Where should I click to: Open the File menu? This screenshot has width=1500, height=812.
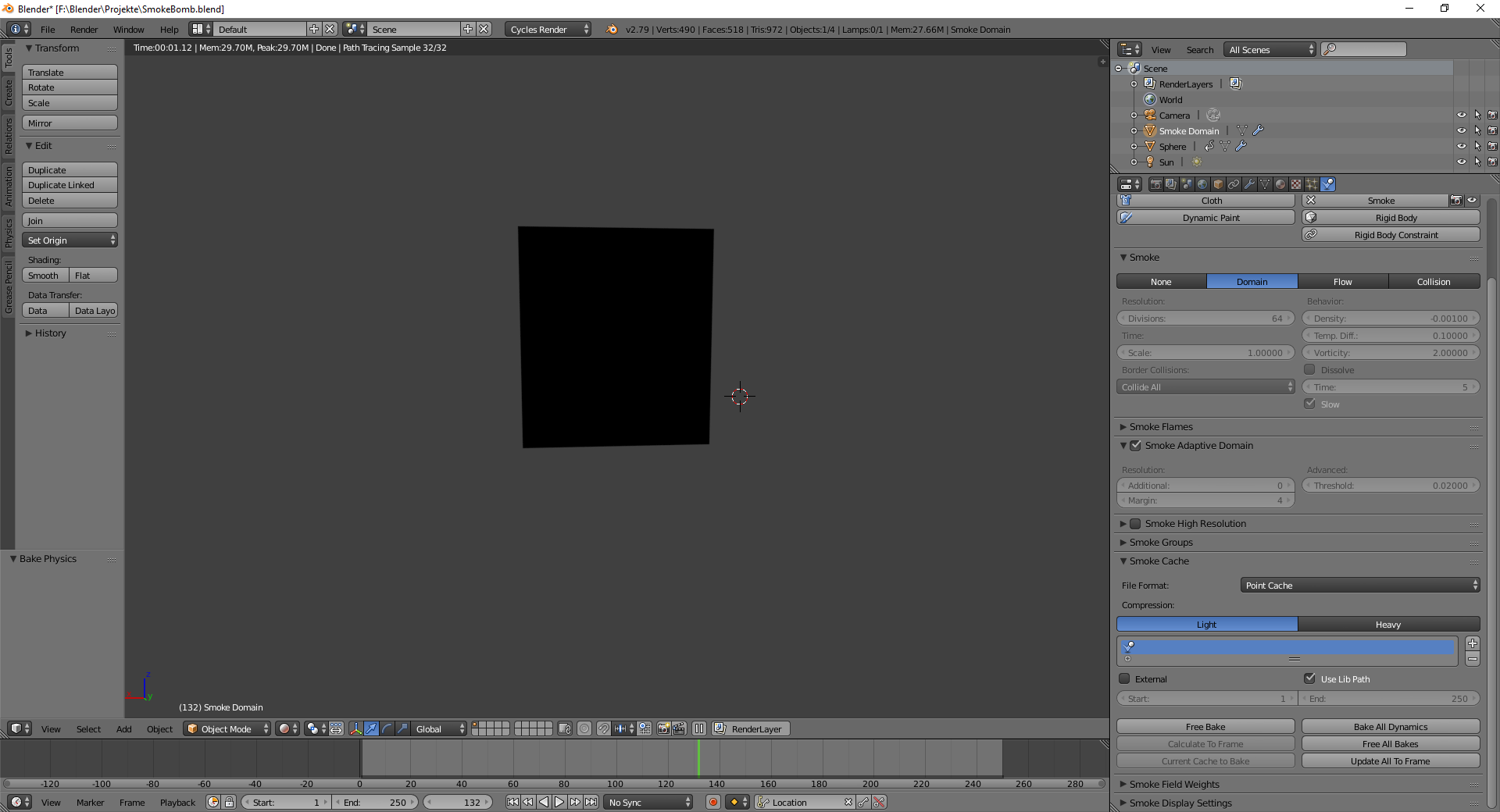click(48, 29)
